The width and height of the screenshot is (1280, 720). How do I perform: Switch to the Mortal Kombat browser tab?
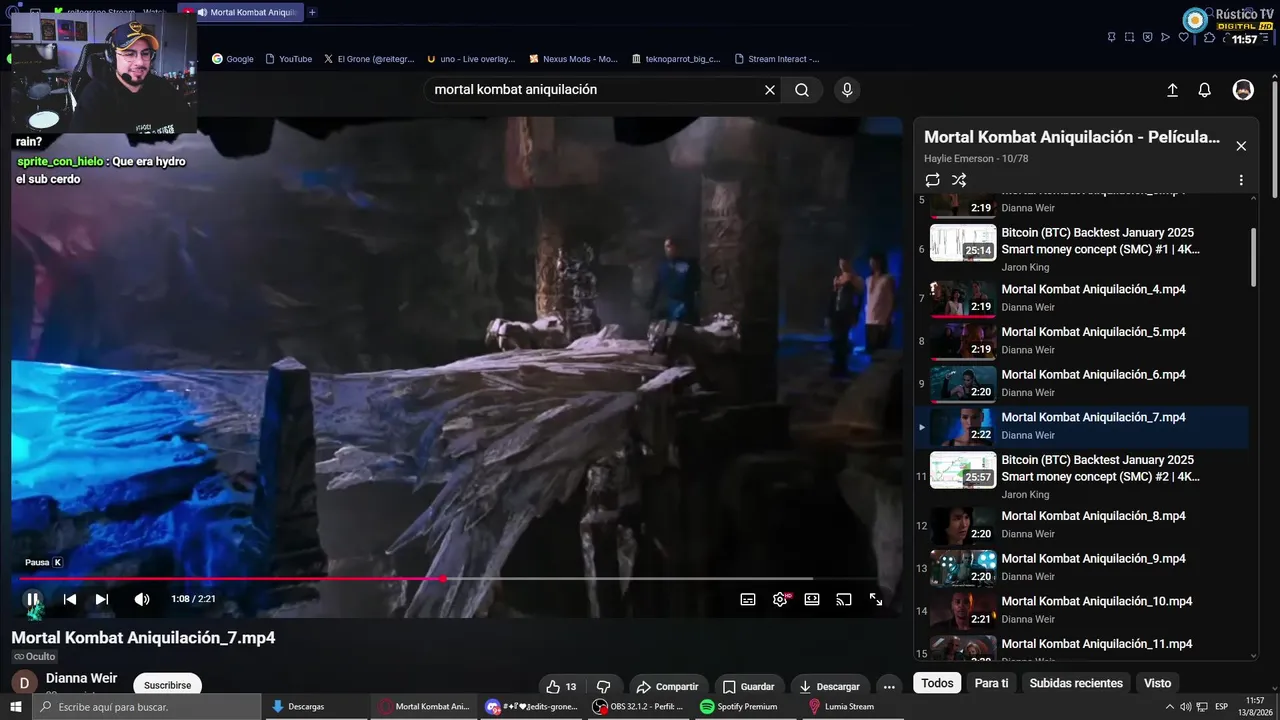click(241, 12)
